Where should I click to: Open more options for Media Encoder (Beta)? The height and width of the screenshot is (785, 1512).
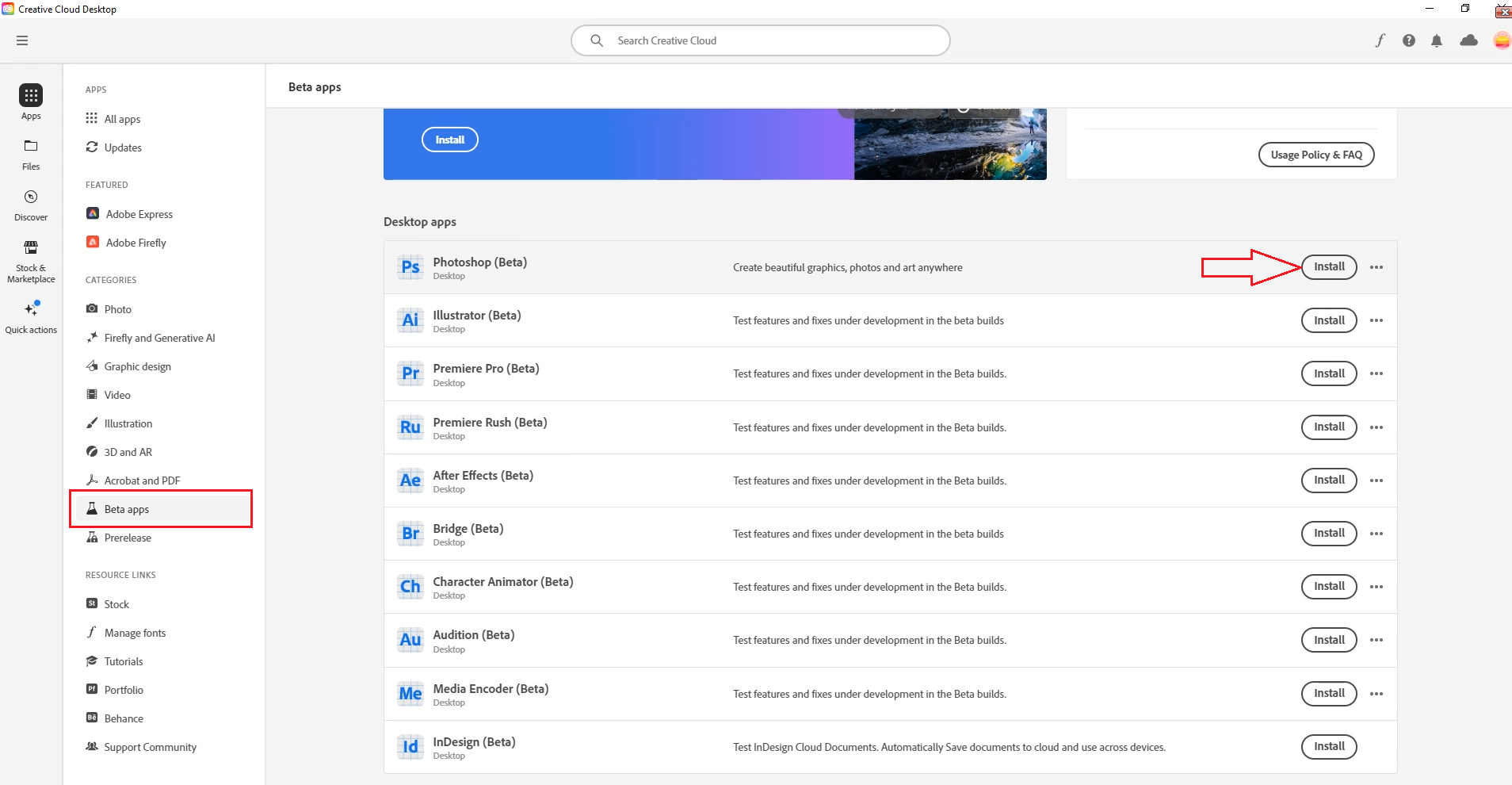click(x=1376, y=694)
